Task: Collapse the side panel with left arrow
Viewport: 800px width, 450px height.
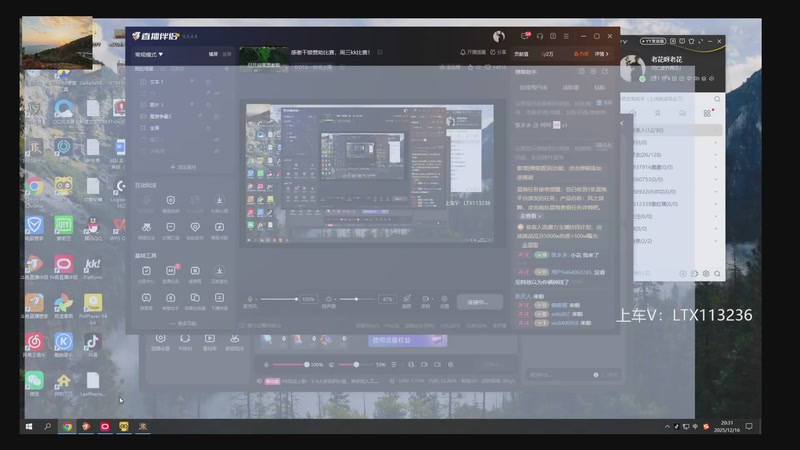Action: pos(622,123)
